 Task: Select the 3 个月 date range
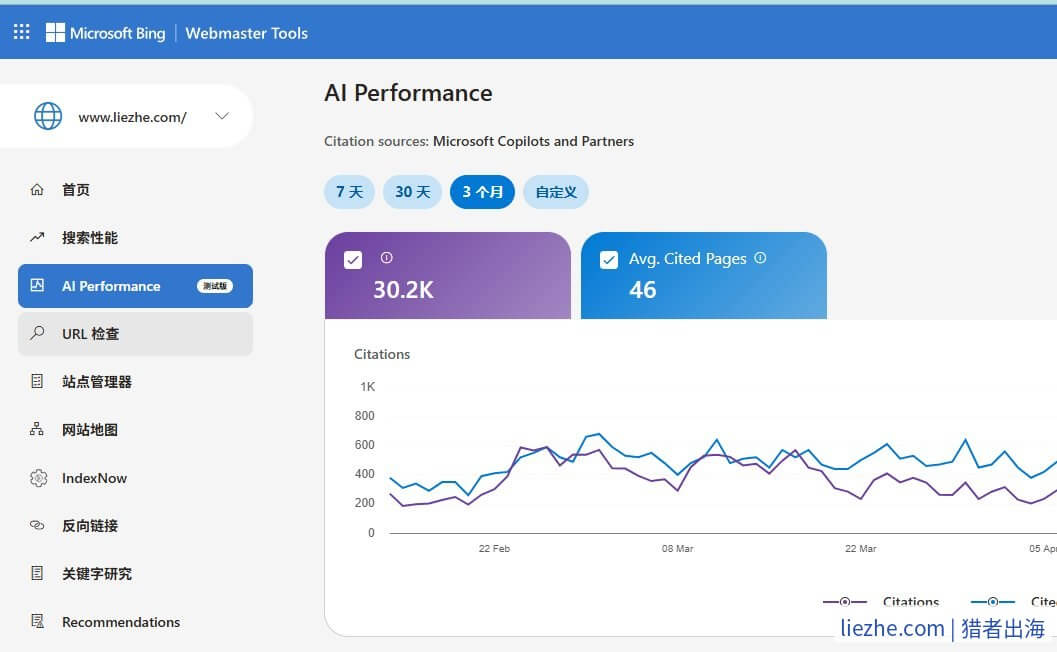482,191
